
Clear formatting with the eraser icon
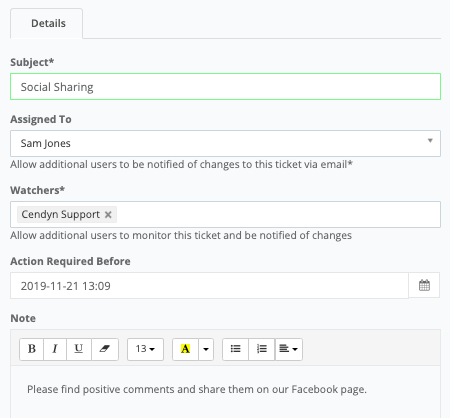105,349
